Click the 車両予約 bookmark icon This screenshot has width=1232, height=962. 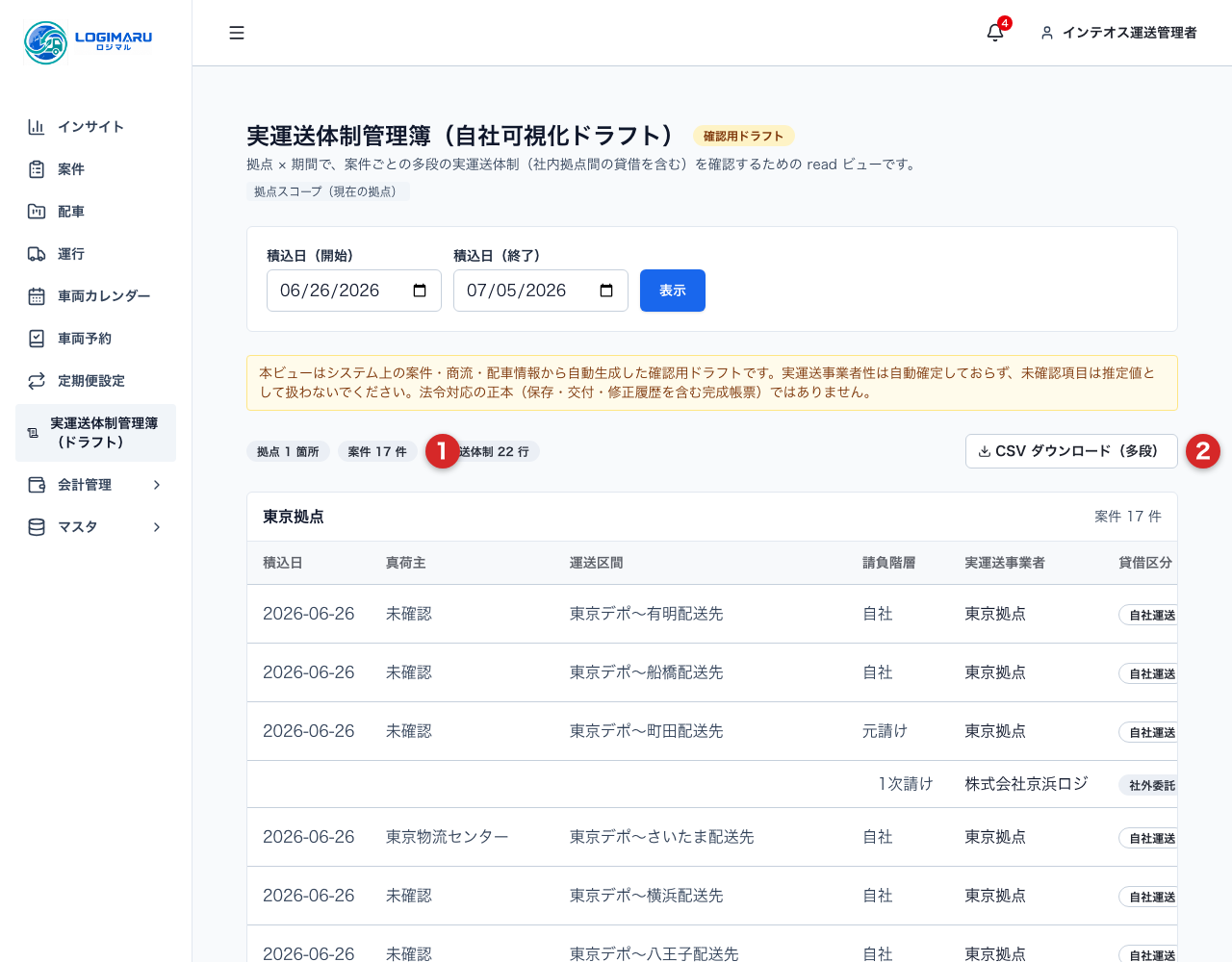coord(37,339)
